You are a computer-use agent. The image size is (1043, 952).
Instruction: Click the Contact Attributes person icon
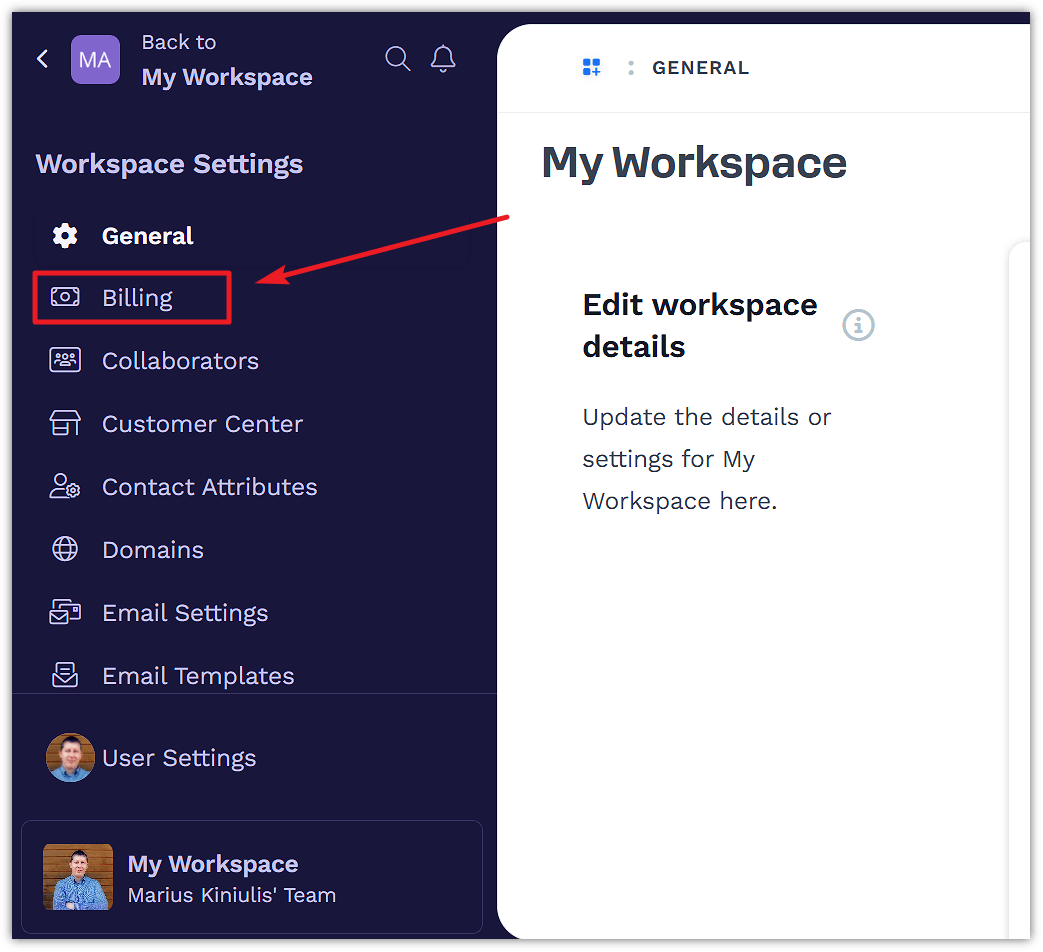64,486
